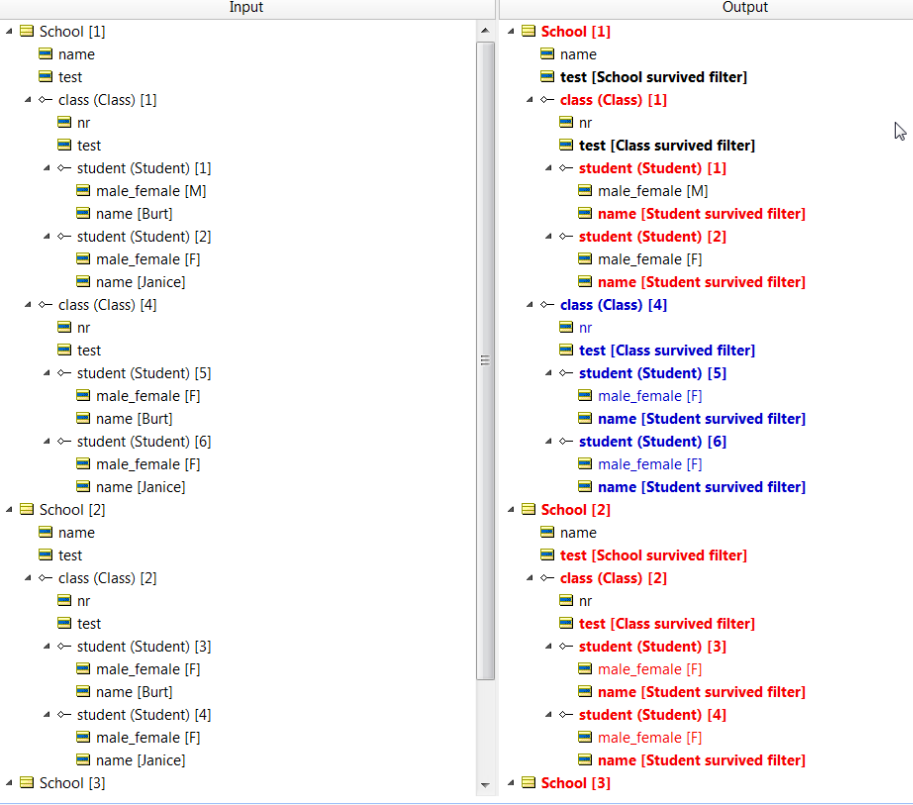Click the class (Class) [2] node icon in Input

point(45,578)
